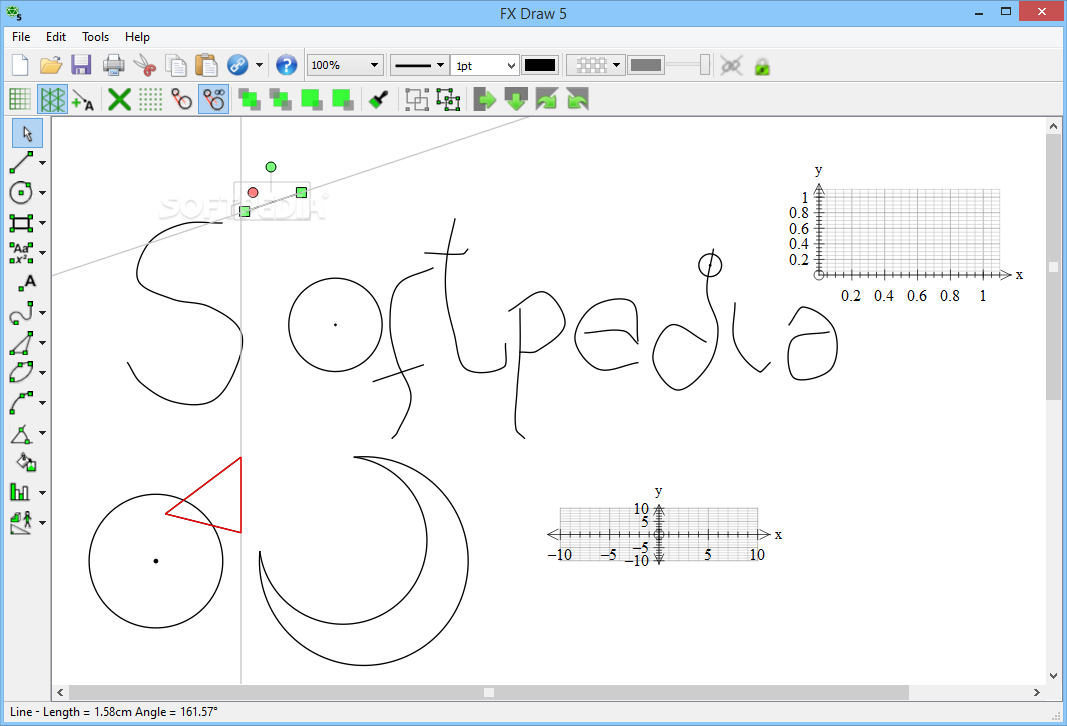Open a file with the folder icon
The image size is (1067, 726).
click(x=51, y=65)
